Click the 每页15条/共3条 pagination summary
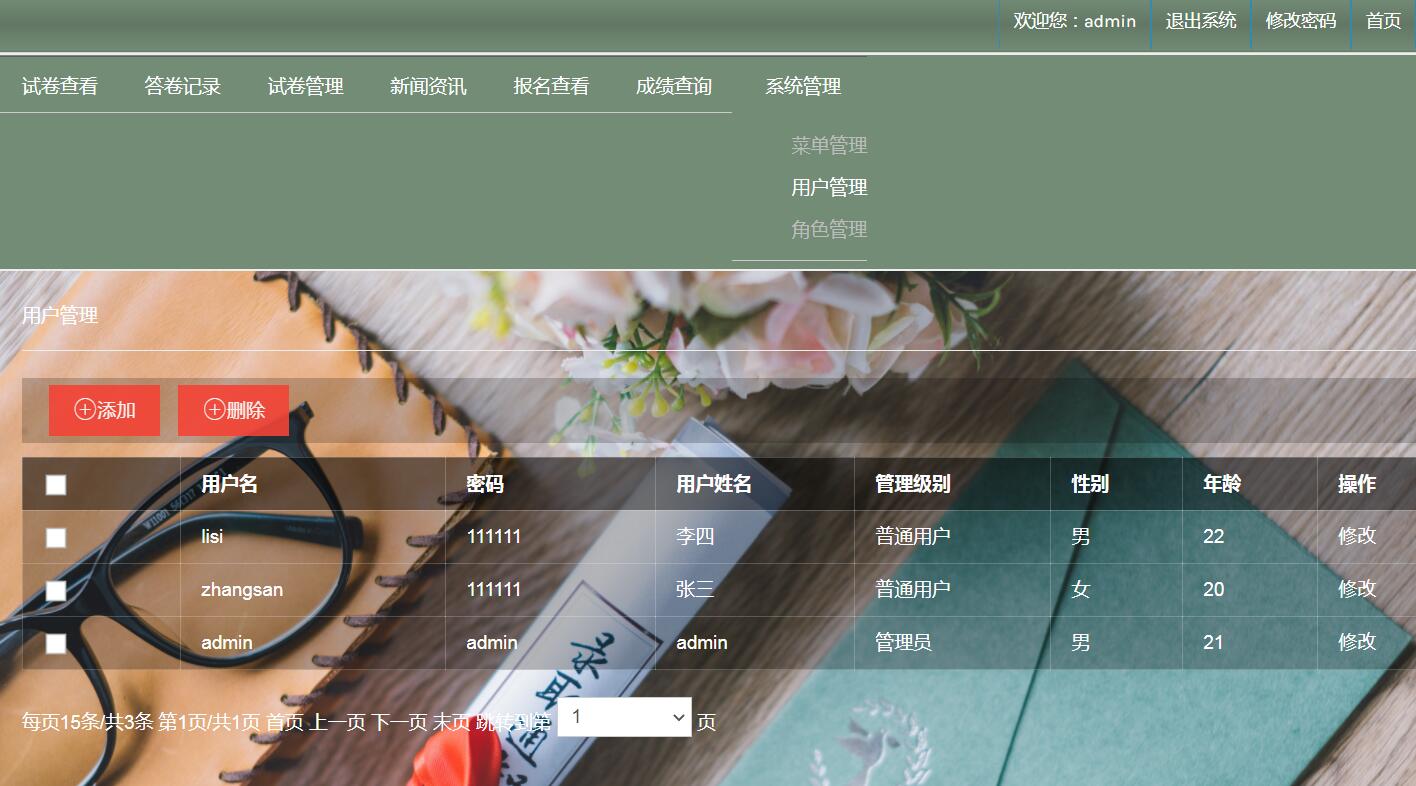This screenshot has width=1416, height=786. [x=88, y=722]
